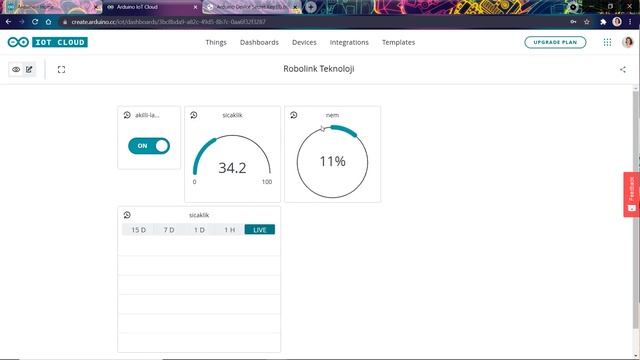Screen dimensions: 640x360
Task: Click the nem widget title label
Action: (332, 115)
